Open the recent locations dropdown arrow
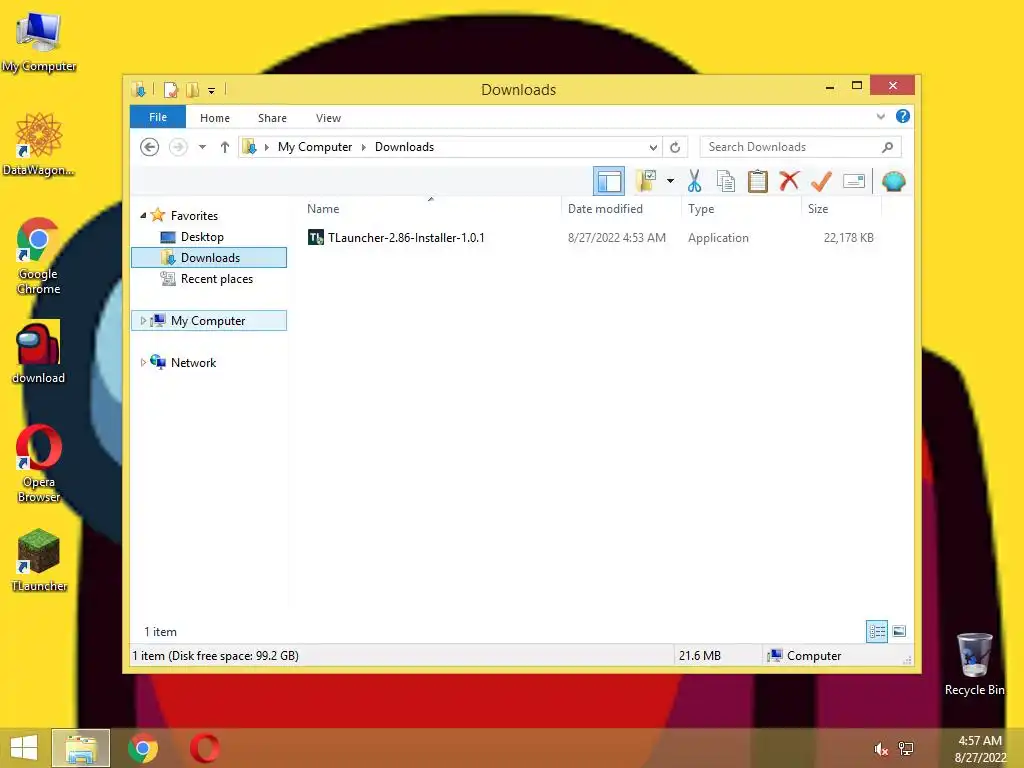1024x768 pixels. (x=202, y=147)
